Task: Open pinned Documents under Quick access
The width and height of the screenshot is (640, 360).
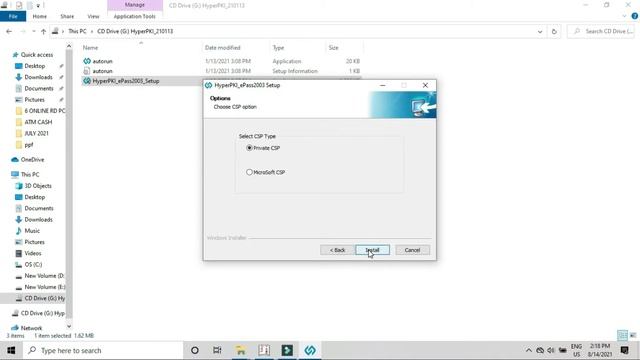Action: 39,88
